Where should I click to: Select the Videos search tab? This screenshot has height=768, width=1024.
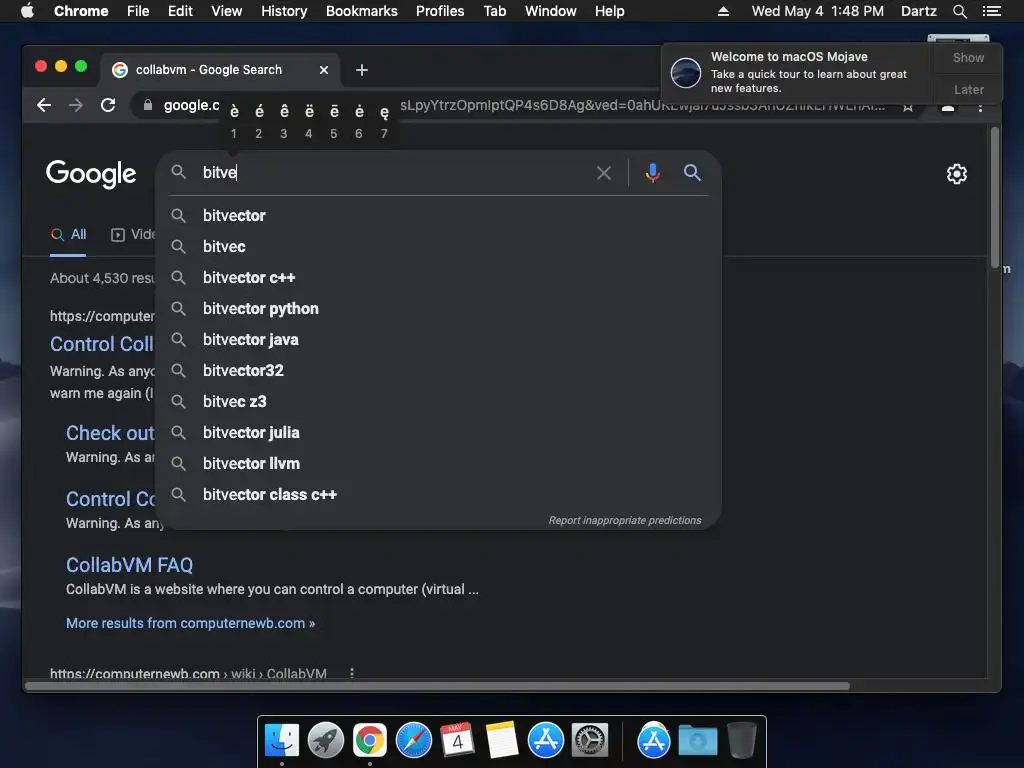click(x=133, y=234)
